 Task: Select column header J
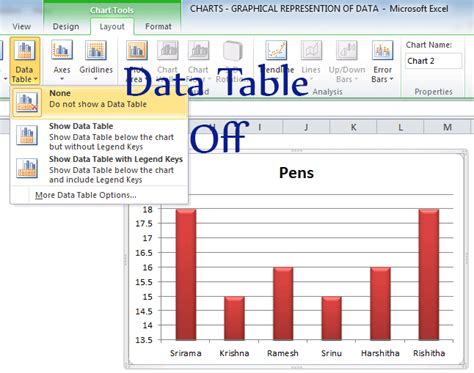click(x=306, y=127)
